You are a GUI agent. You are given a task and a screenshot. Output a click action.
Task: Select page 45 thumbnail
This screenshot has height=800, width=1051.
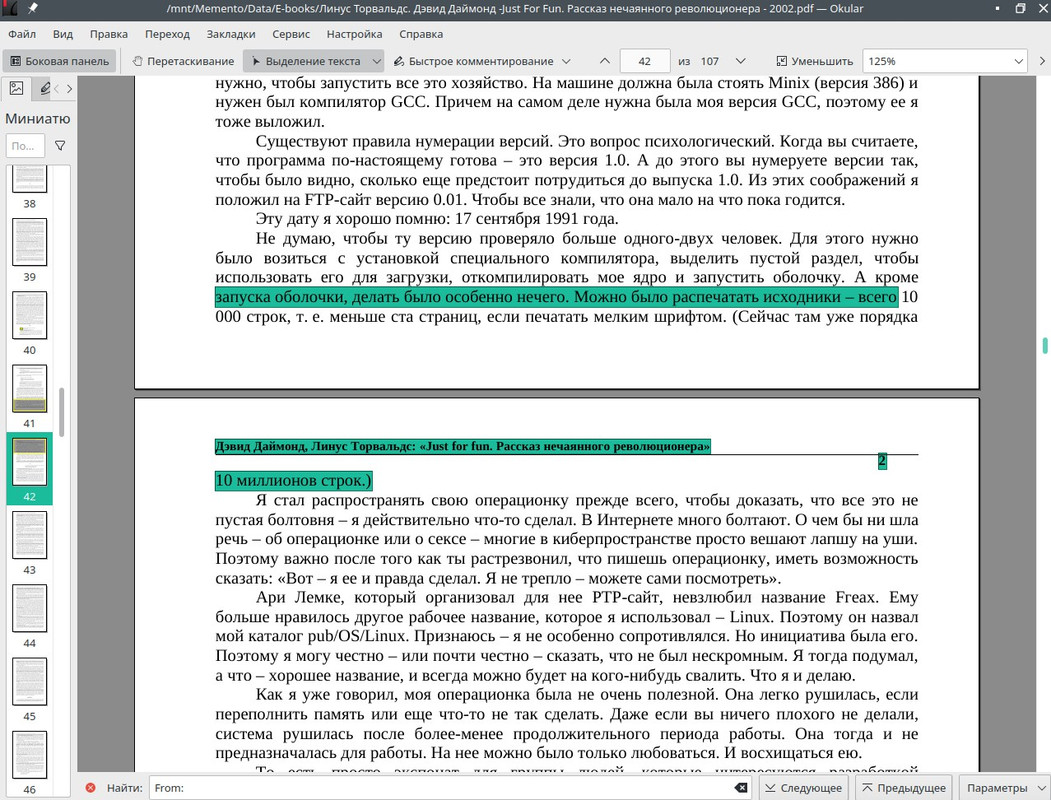click(x=29, y=681)
